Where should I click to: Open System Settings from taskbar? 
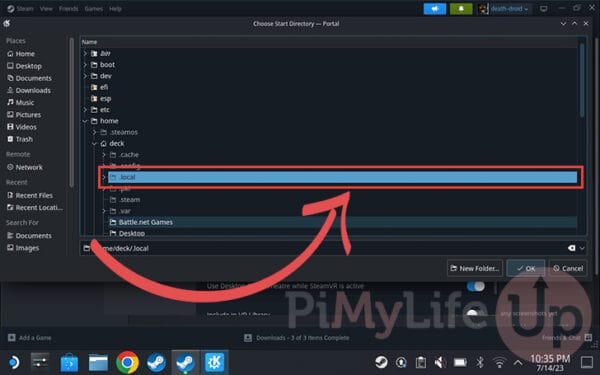pos(40,362)
